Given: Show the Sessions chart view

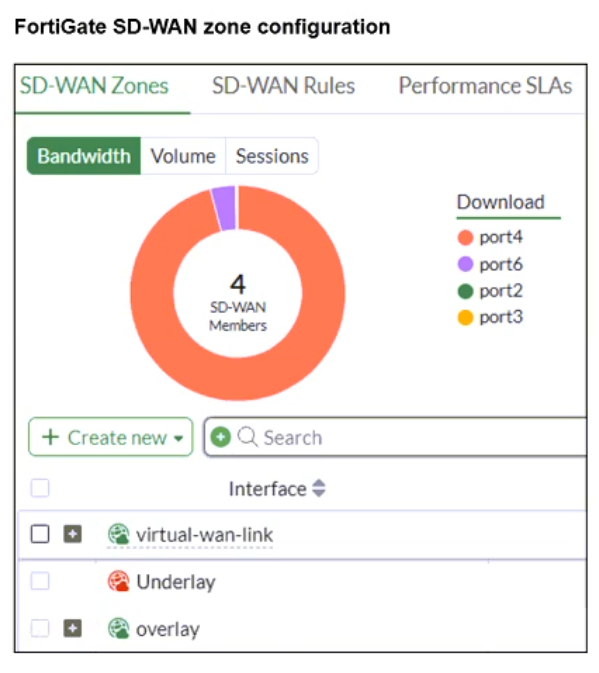Looking at the screenshot, I should point(272,156).
